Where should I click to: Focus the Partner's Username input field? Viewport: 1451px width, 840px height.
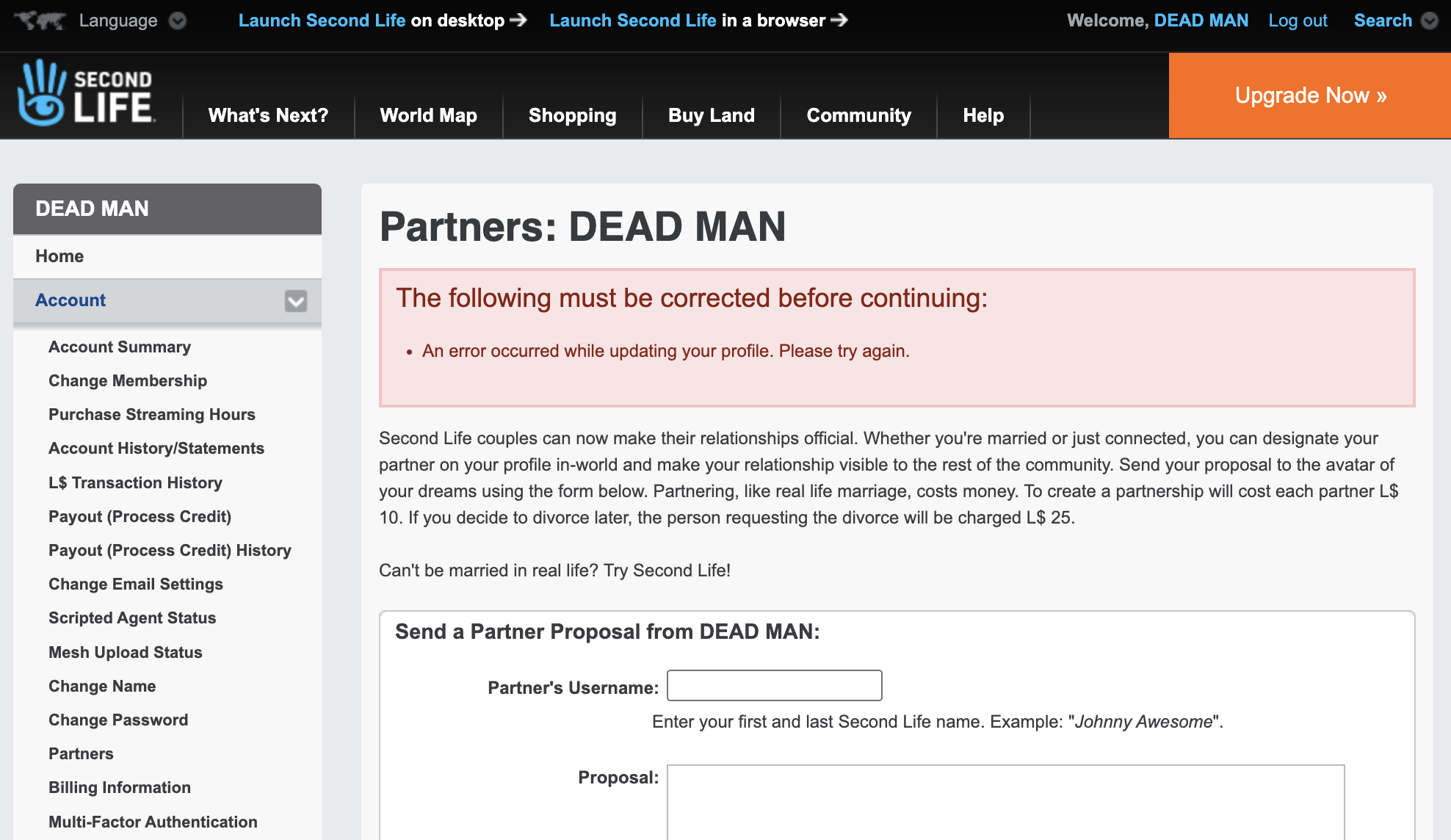[x=775, y=685]
